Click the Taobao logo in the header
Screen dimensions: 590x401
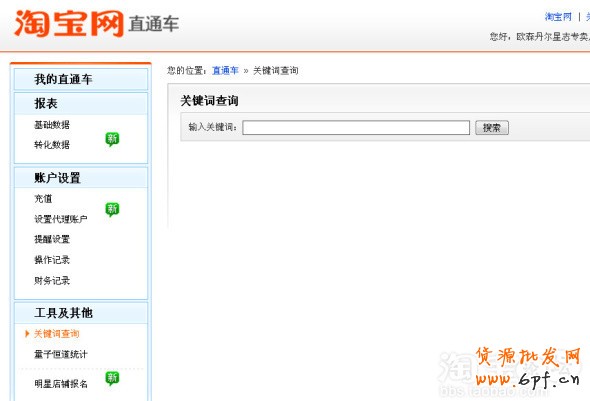tap(69, 24)
